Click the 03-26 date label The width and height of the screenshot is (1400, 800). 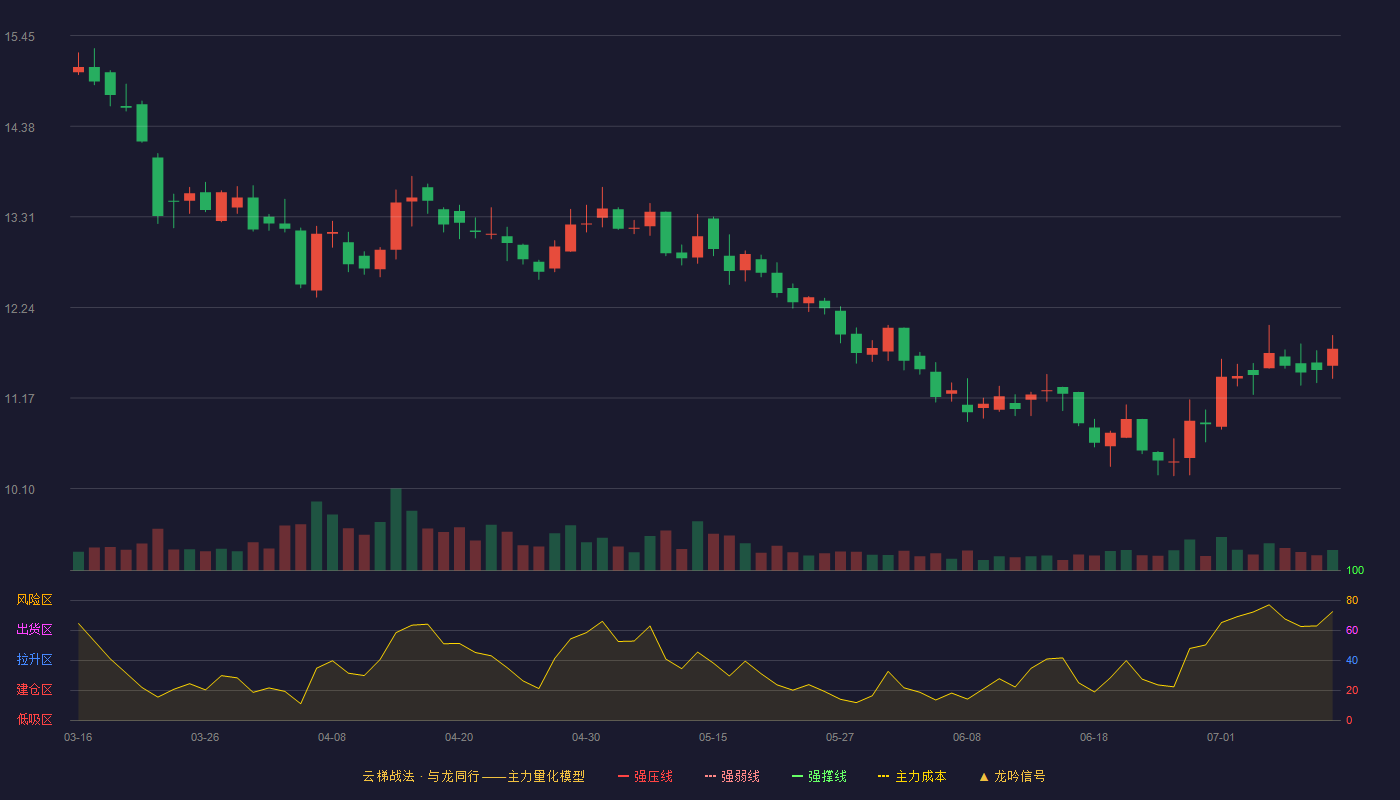(x=205, y=737)
